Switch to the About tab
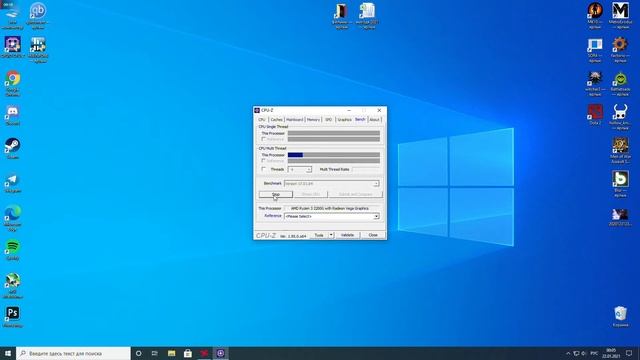 click(375, 120)
